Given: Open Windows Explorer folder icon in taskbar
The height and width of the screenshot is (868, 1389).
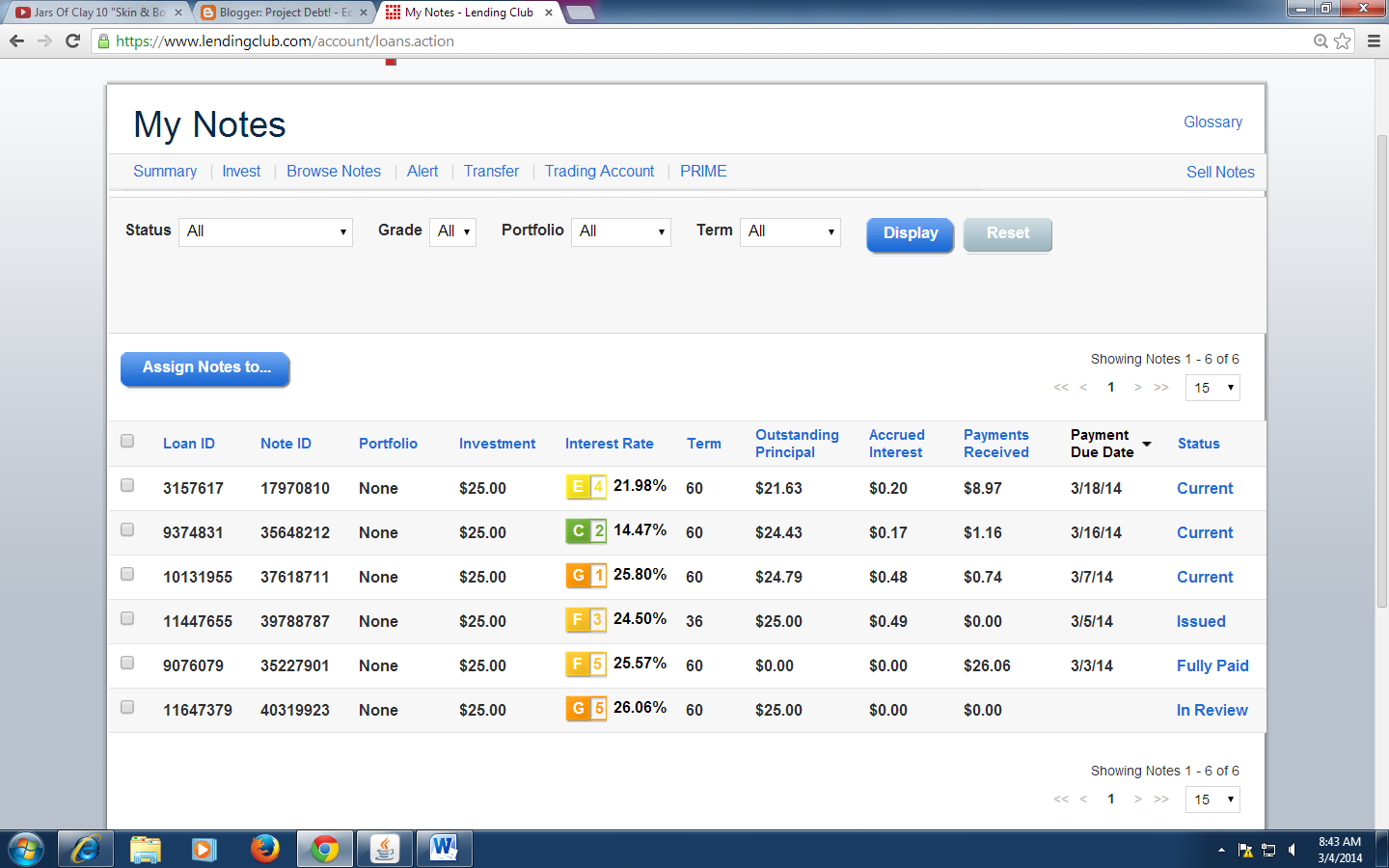Looking at the screenshot, I should (145, 850).
